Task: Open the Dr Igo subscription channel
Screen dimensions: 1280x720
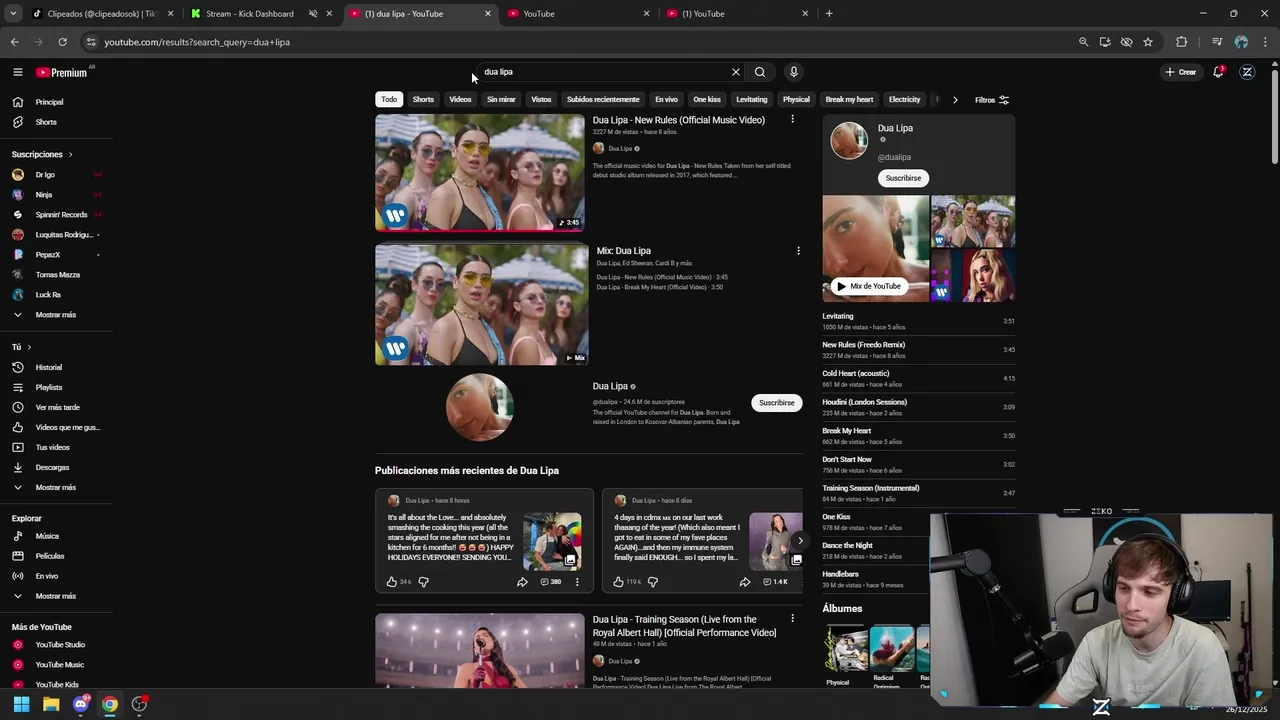Action: point(55,175)
